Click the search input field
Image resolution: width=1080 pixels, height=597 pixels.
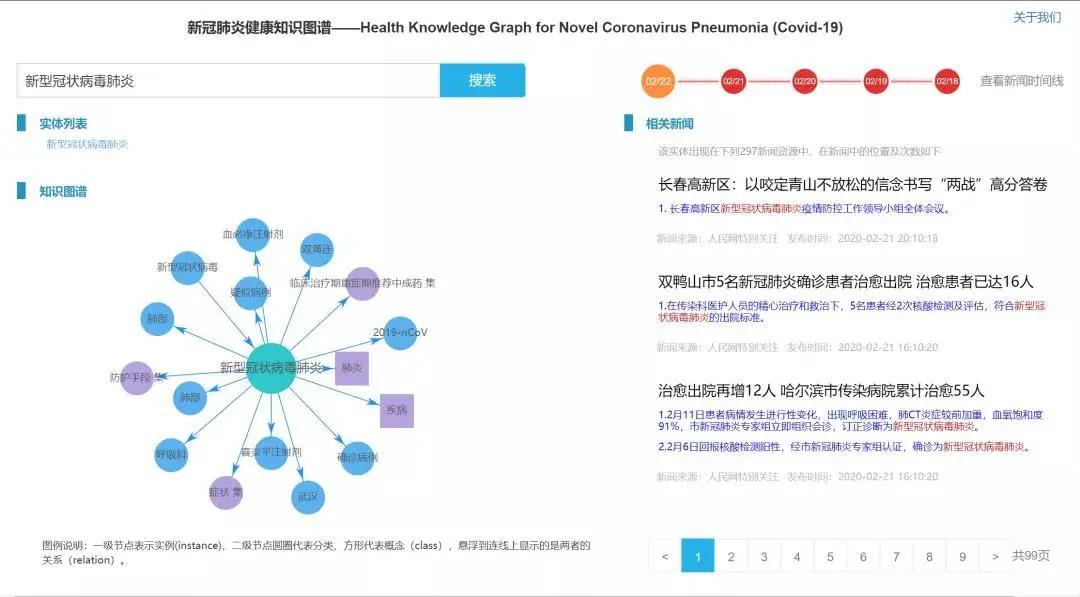[228, 81]
